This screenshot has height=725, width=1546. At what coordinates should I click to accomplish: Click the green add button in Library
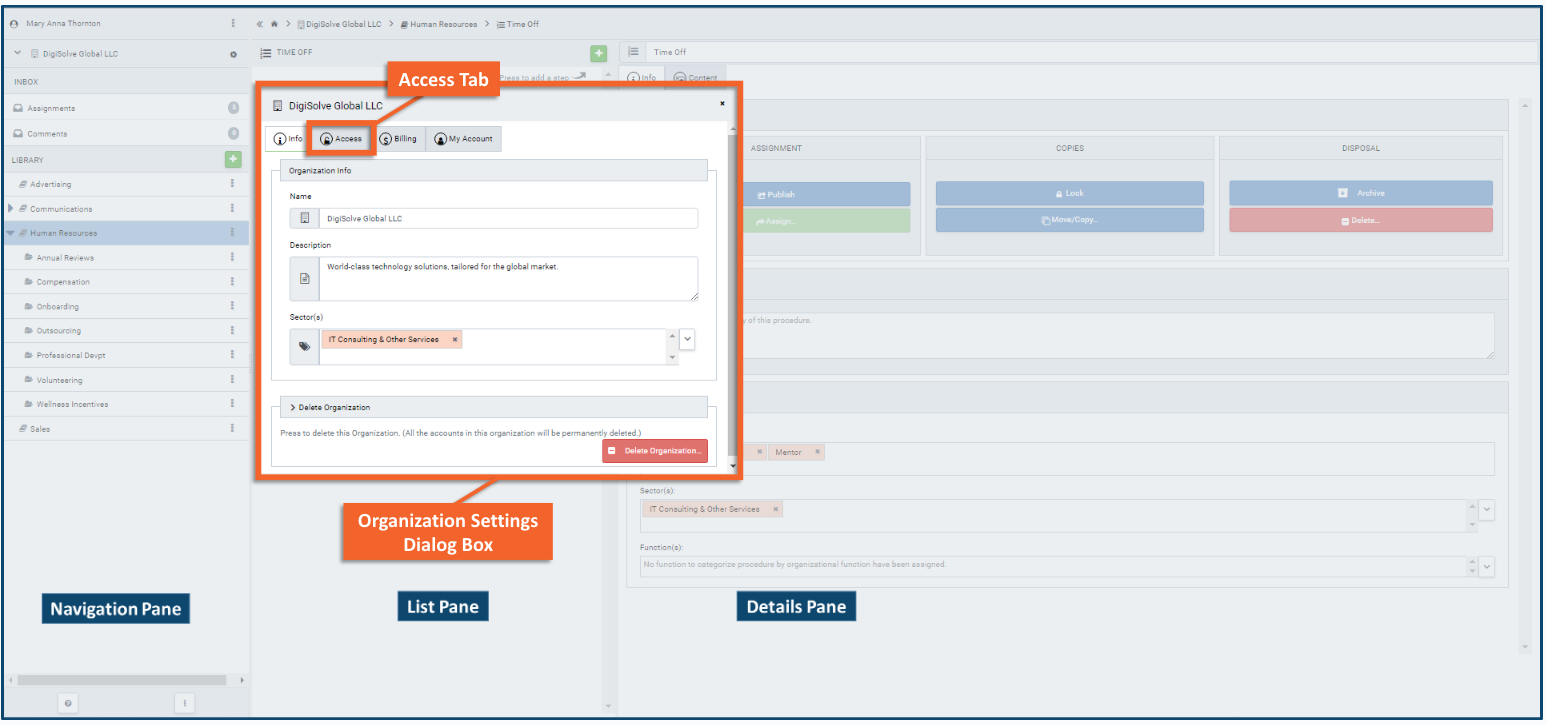pos(233,159)
